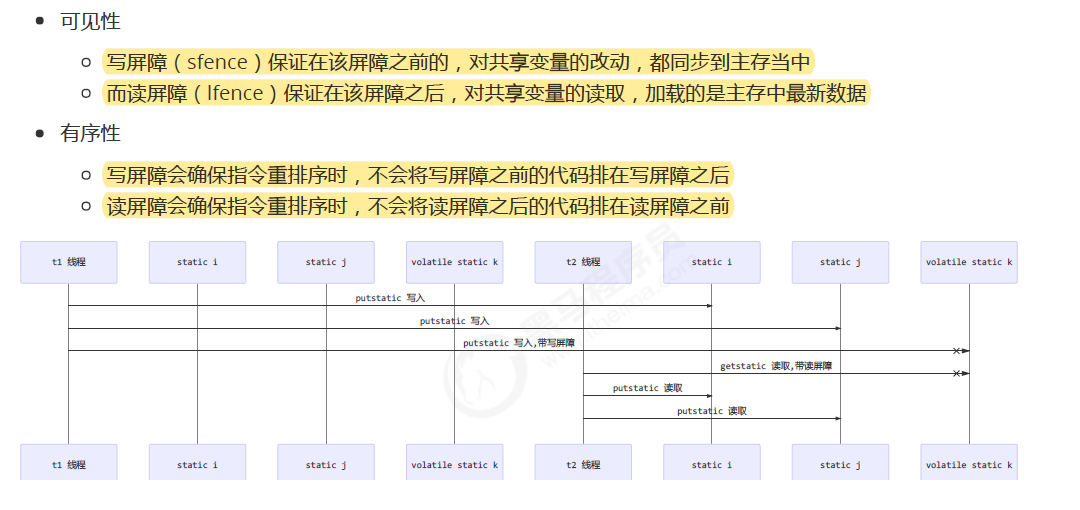Click the top-row rightmost volatile static k box
Viewport: 1080px width, 510px height.
pyautogui.click(x=969, y=262)
